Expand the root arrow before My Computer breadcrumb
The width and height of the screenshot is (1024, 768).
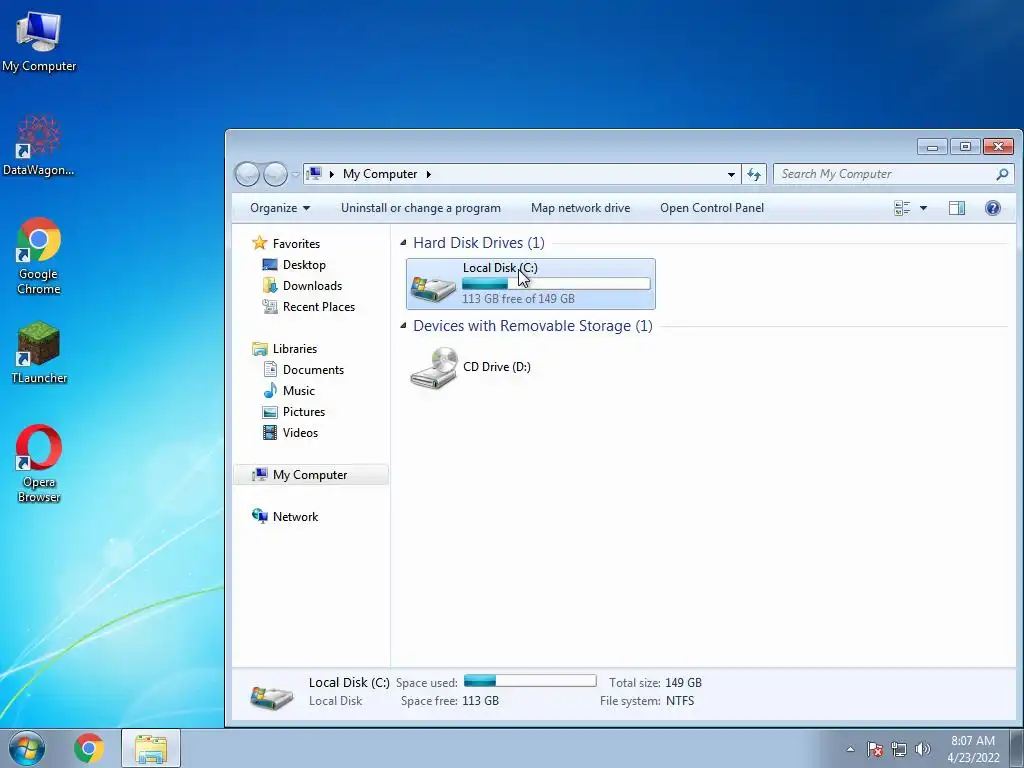click(x=332, y=174)
